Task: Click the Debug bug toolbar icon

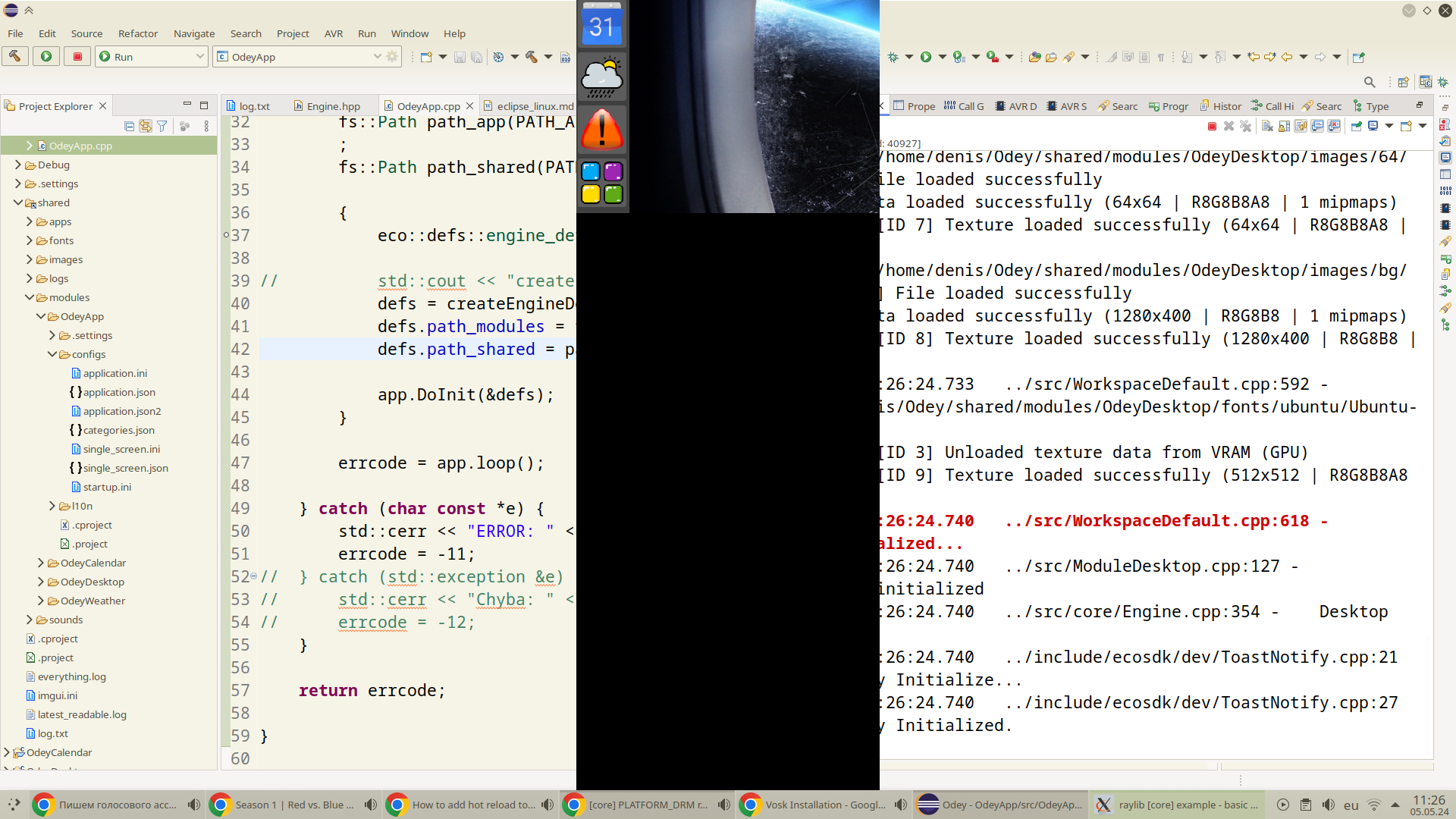Action: [893, 57]
